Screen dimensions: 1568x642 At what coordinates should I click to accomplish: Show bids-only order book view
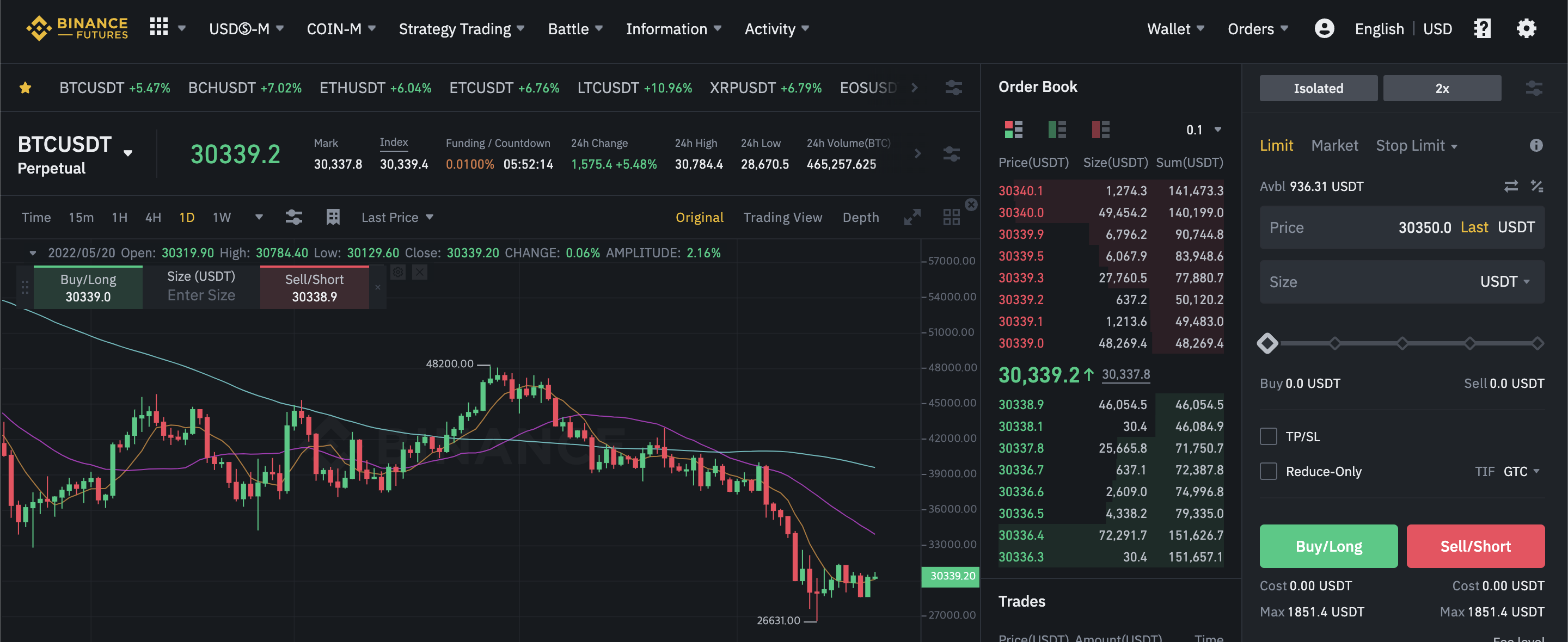pos(1057,129)
